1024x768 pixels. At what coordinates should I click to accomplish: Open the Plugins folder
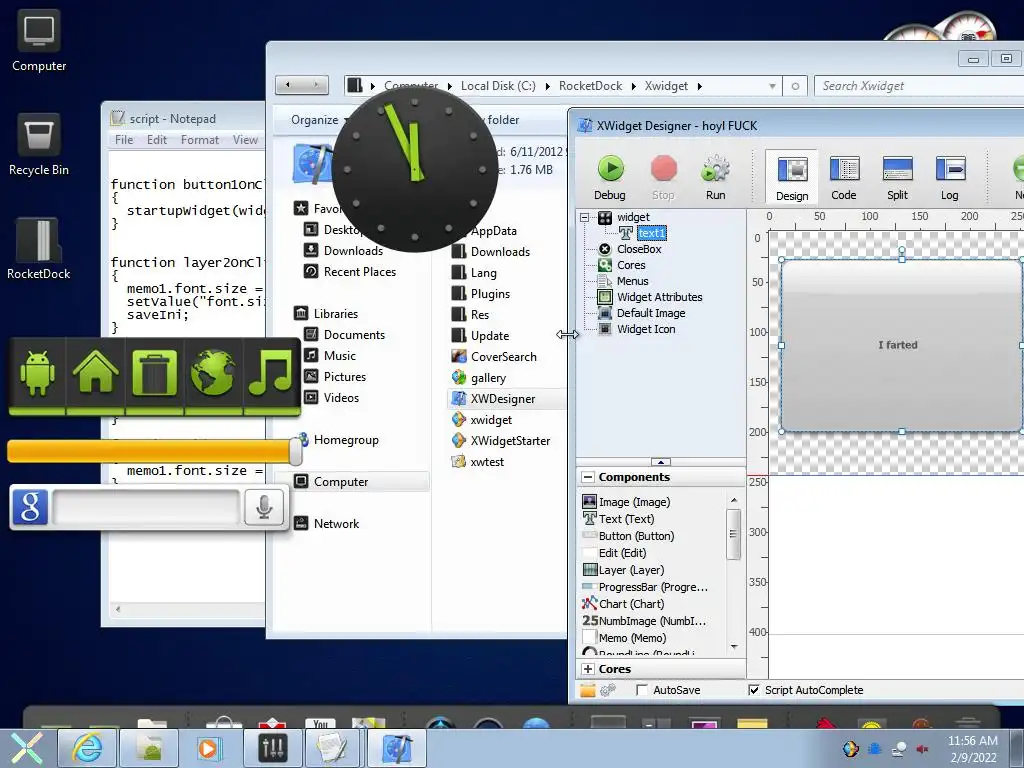pos(490,294)
